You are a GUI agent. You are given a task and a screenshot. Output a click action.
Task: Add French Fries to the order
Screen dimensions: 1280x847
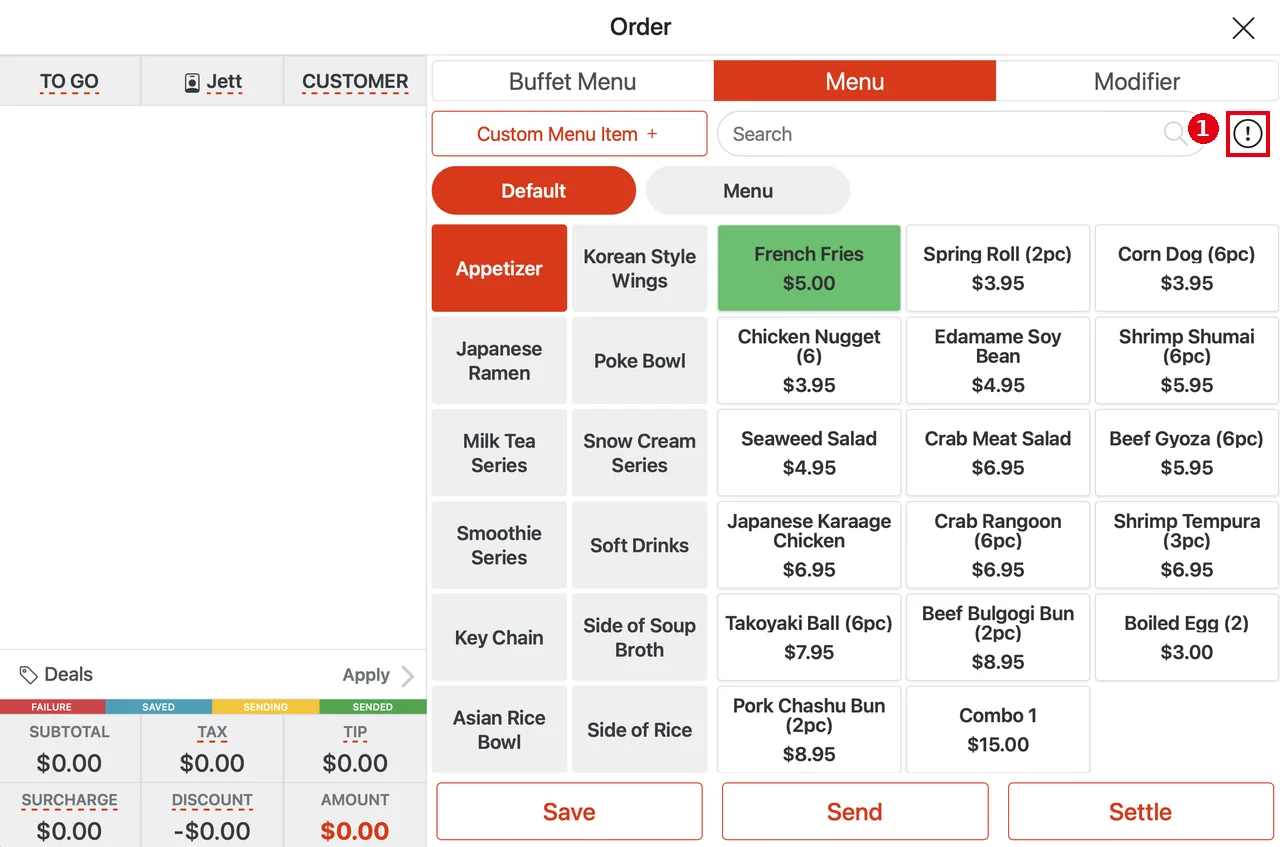click(x=809, y=268)
